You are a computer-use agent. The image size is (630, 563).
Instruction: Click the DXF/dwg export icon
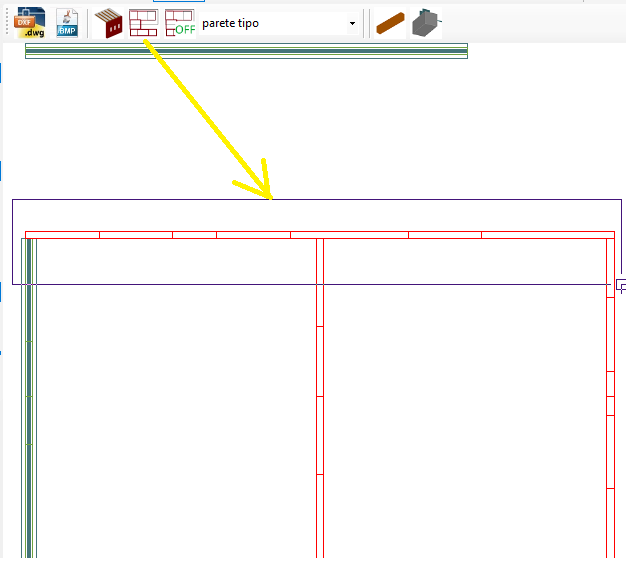click(x=31, y=22)
